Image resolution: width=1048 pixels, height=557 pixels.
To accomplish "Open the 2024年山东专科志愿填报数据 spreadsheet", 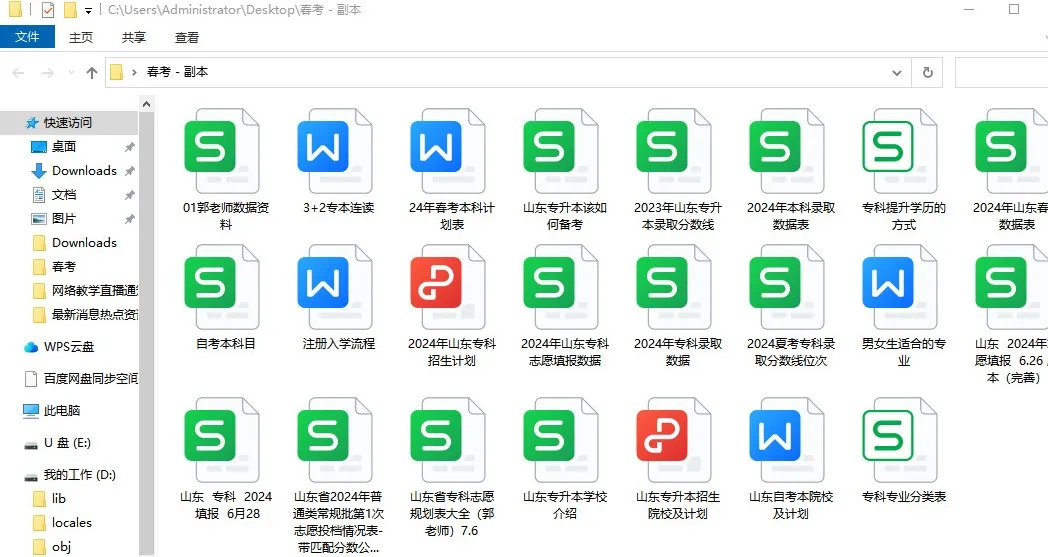I will (x=561, y=287).
